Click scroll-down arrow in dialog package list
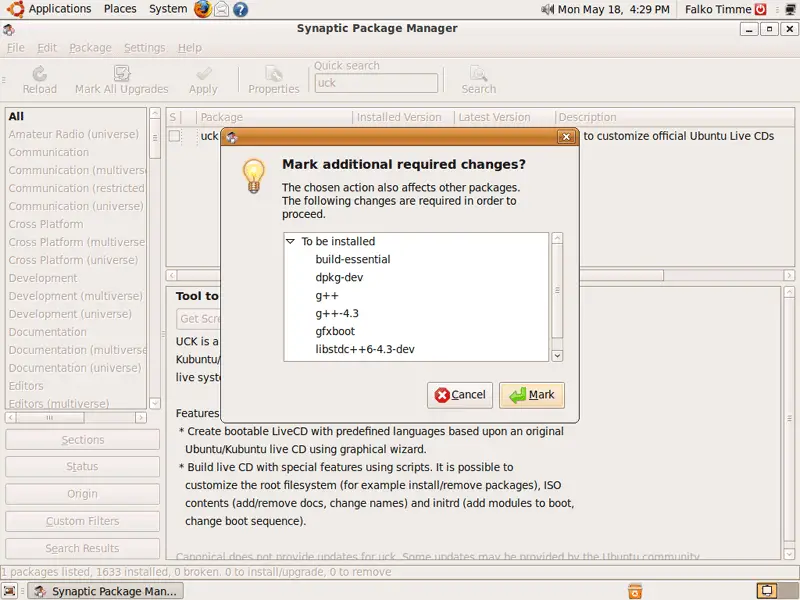 (557, 356)
